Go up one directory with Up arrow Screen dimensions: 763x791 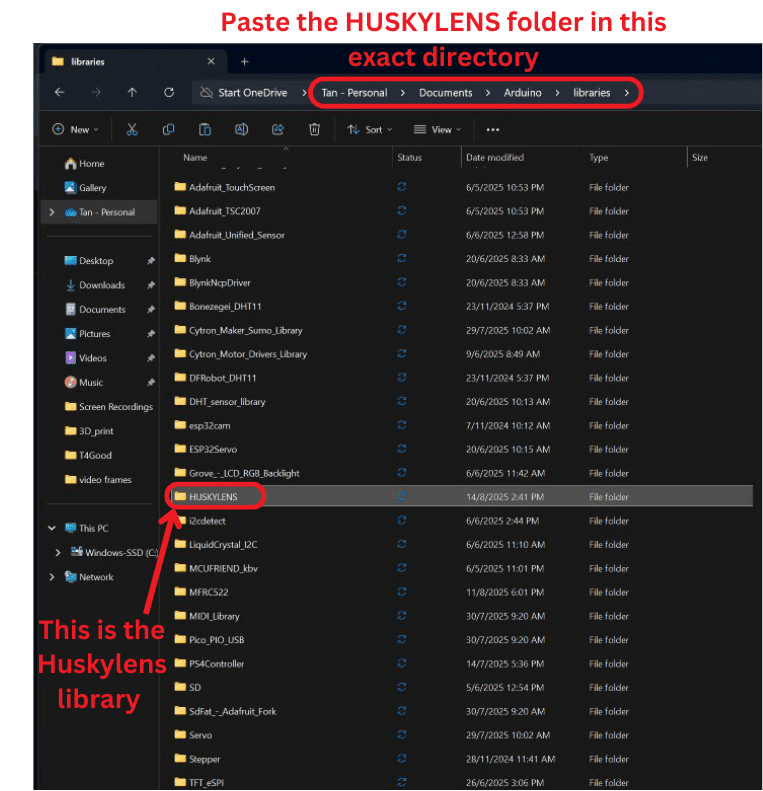coord(132,93)
